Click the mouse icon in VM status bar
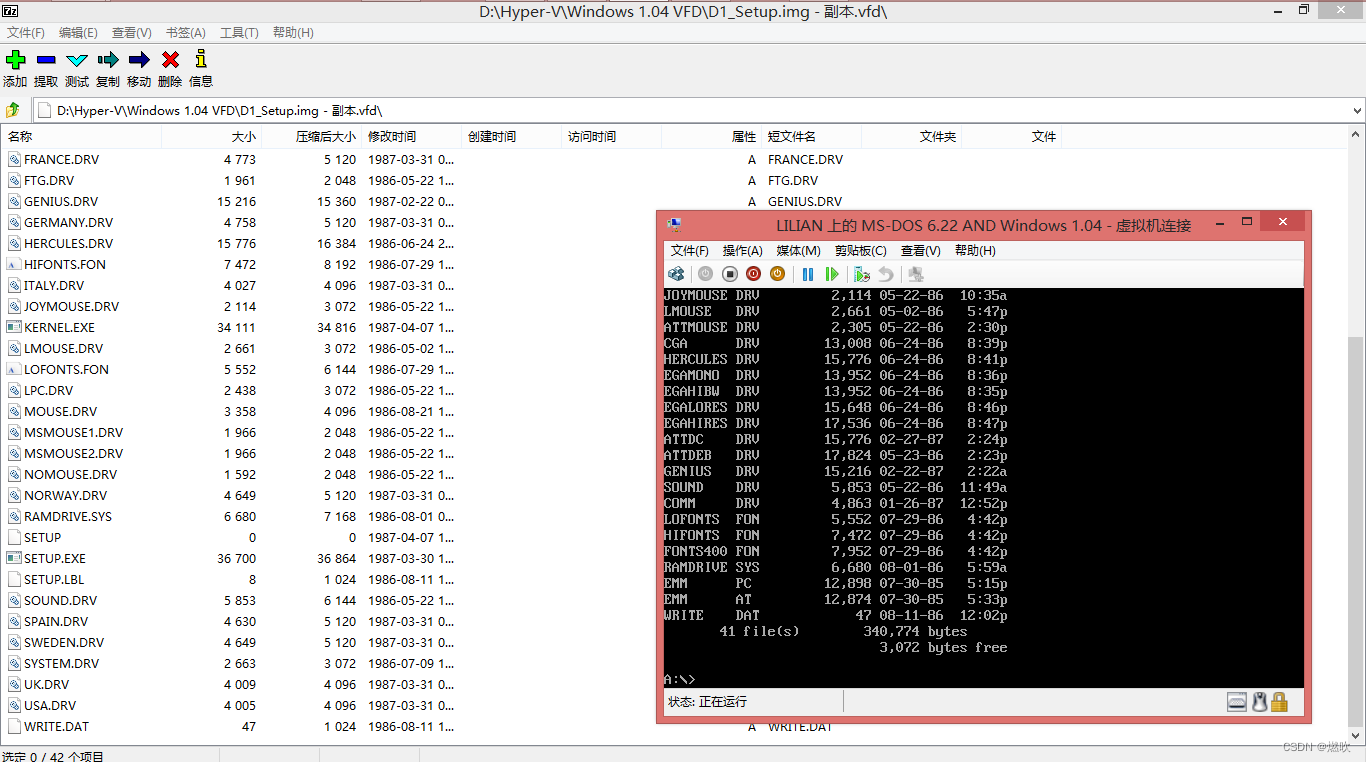 coord(1260,702)
